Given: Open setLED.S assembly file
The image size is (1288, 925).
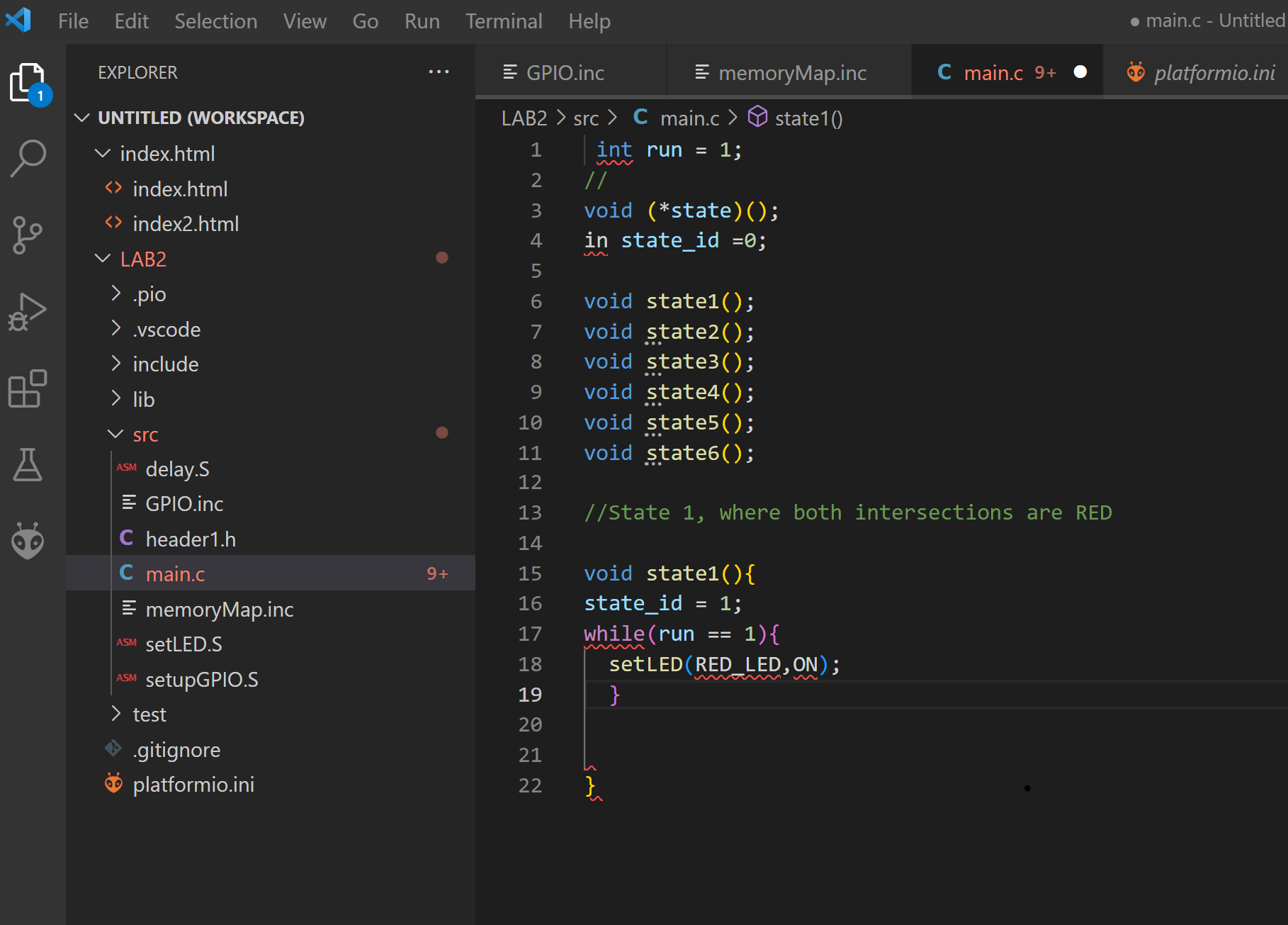Looking at the screenshot, I should pyautogui.click(x=183, y=644).
